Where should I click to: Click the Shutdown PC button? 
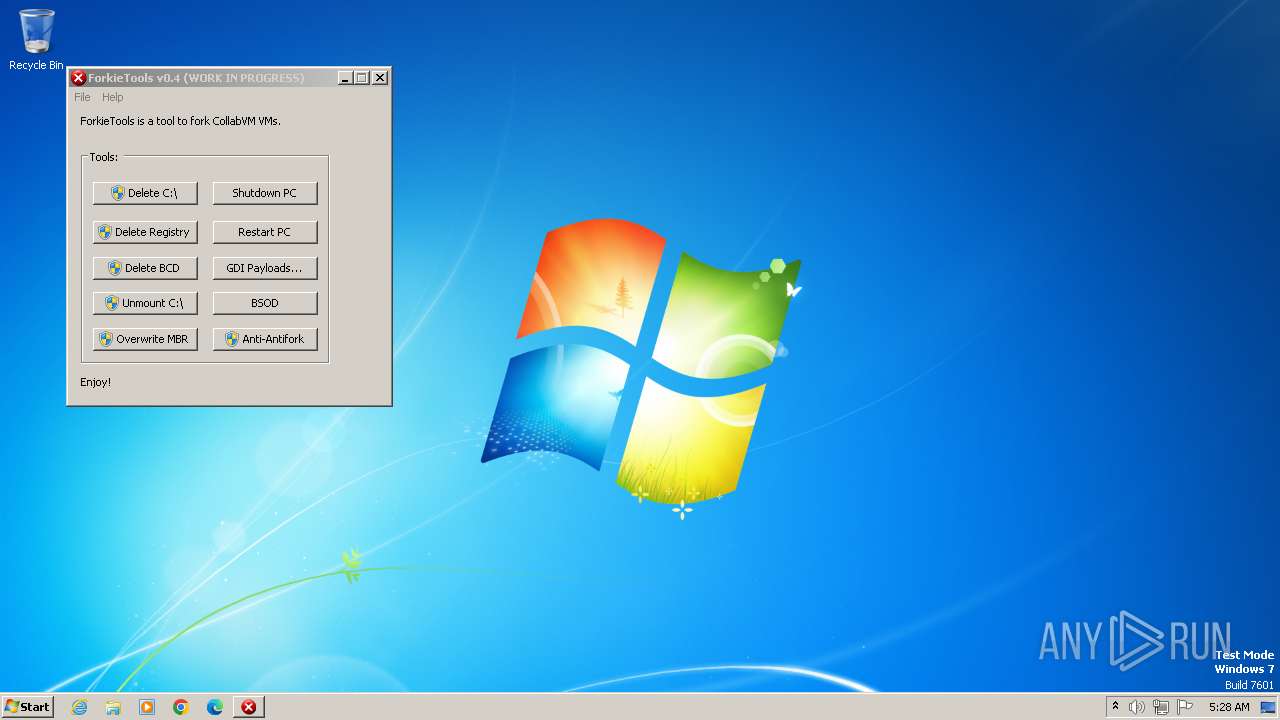(265, 193)
